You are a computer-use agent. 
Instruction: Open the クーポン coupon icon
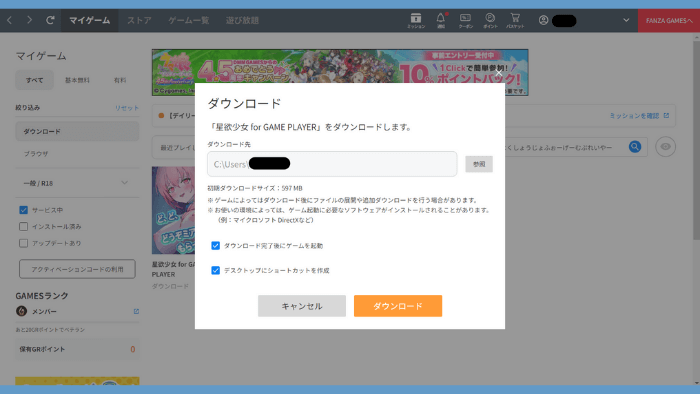[x=465, y=21]
